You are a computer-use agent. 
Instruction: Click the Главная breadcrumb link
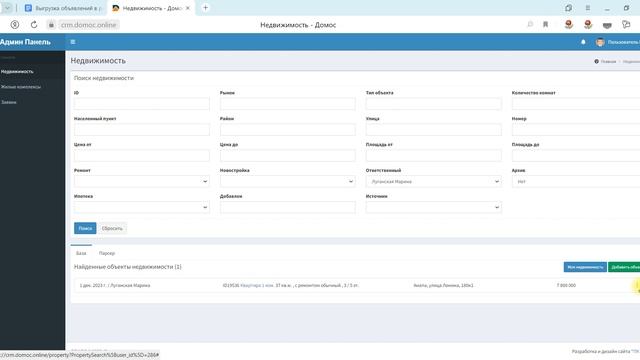[x=608, y=62]
